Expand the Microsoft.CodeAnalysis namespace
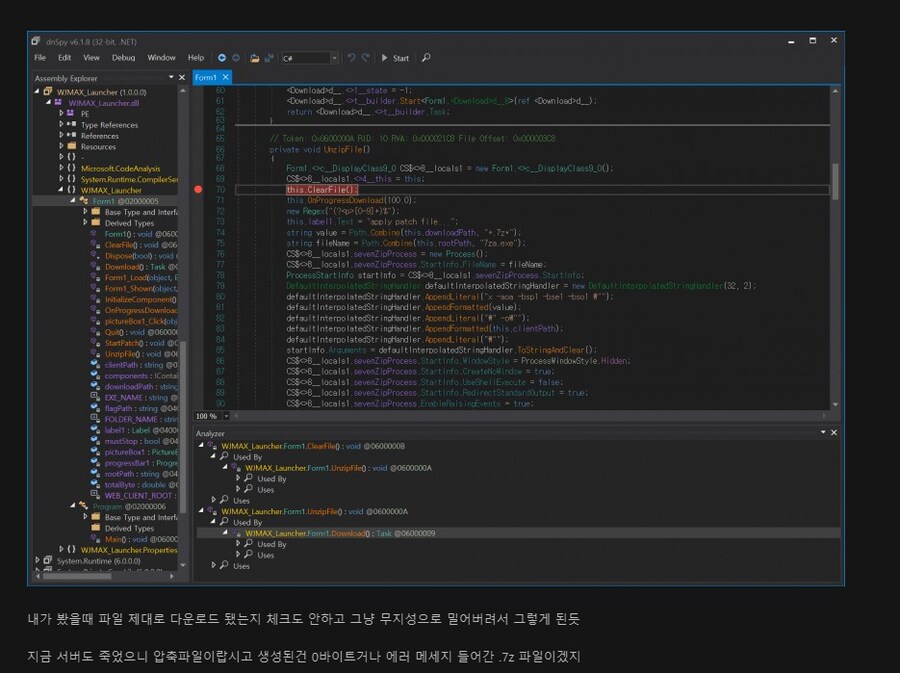 click(x=61, y=168)
